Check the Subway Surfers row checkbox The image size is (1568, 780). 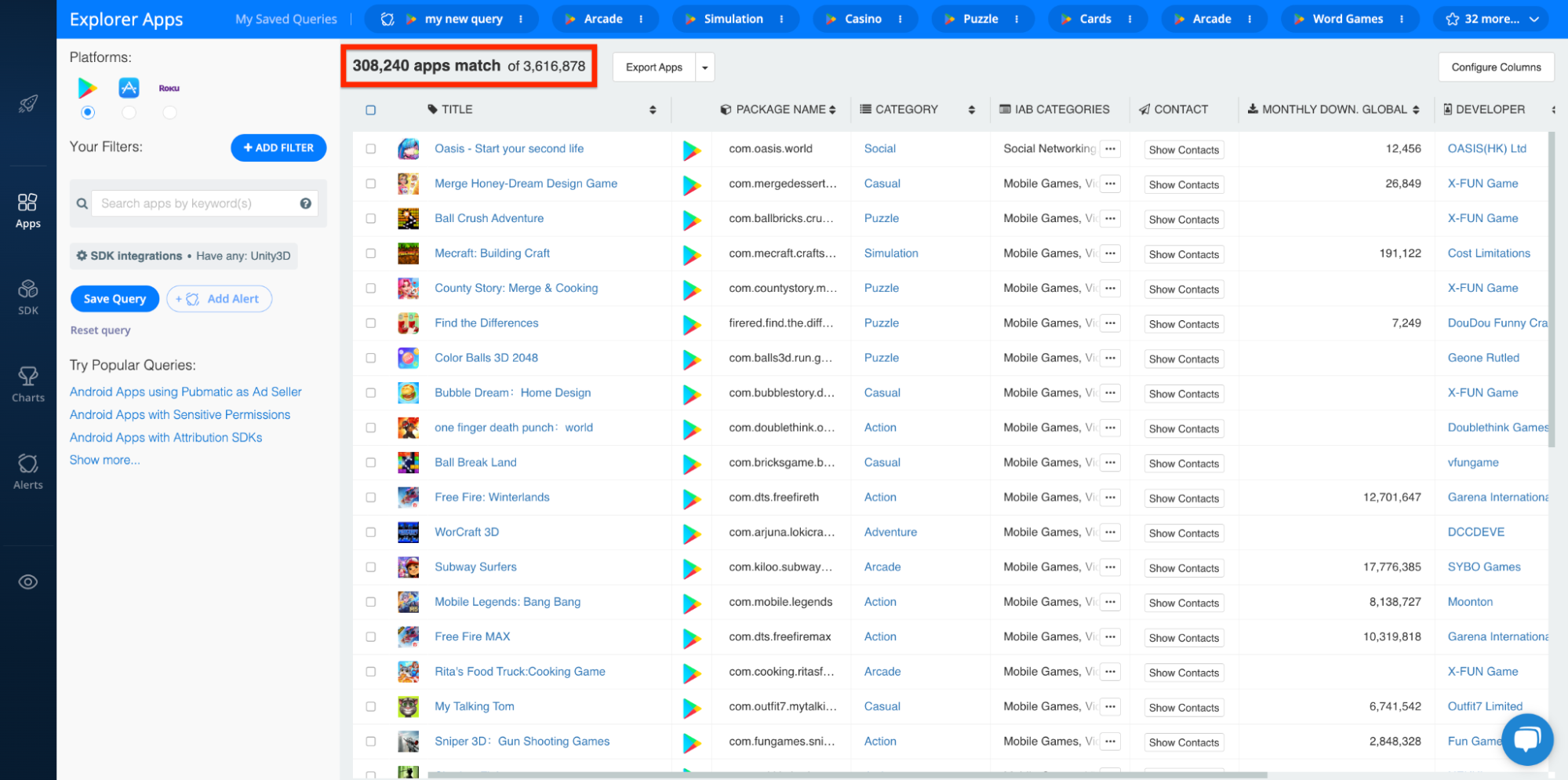point(371,567)
